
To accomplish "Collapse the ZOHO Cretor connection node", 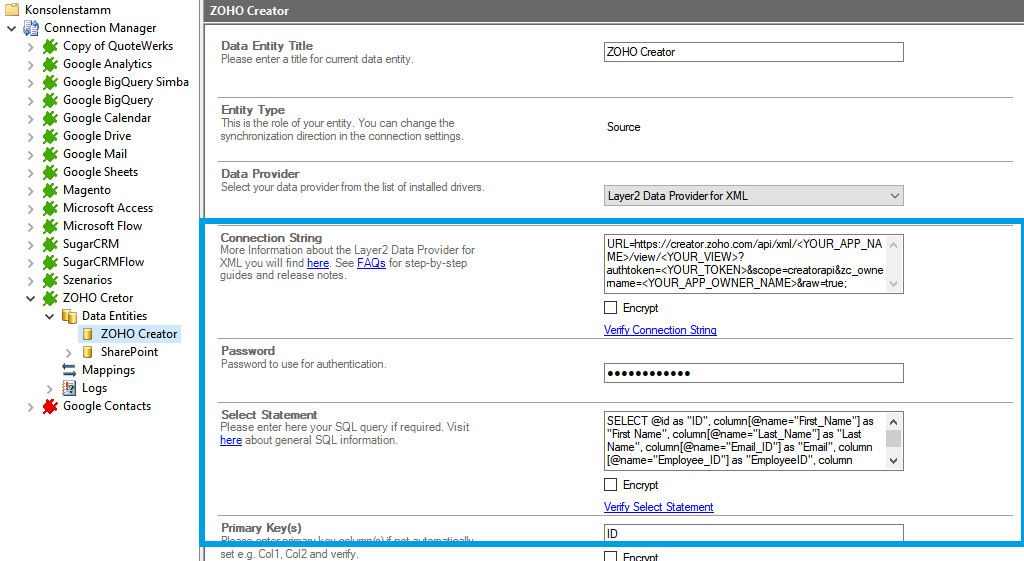I will pyautogui.click(x=30, y=298).
